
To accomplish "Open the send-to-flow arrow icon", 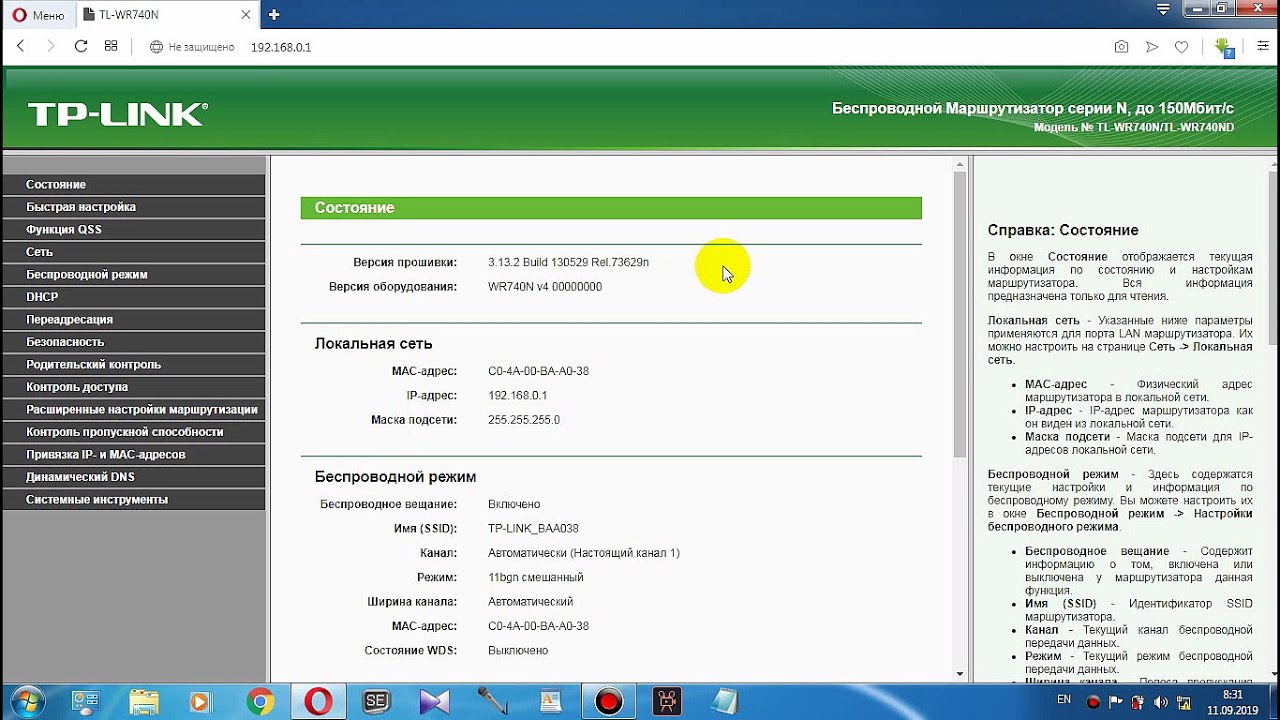I will (x=1152, y=46).
